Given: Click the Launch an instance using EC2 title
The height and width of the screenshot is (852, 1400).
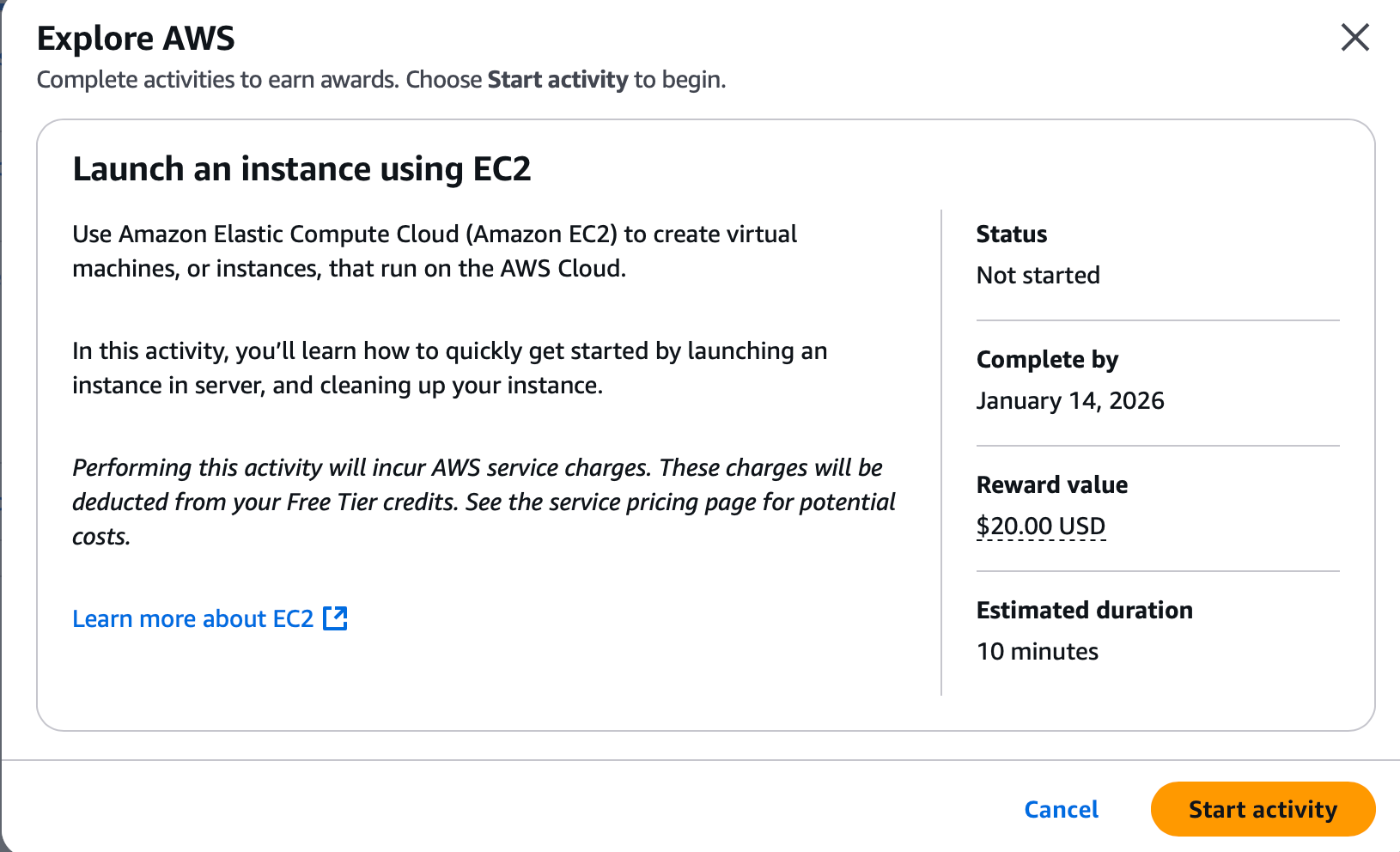Looking at the screenshot, I should tap(301, 169).
